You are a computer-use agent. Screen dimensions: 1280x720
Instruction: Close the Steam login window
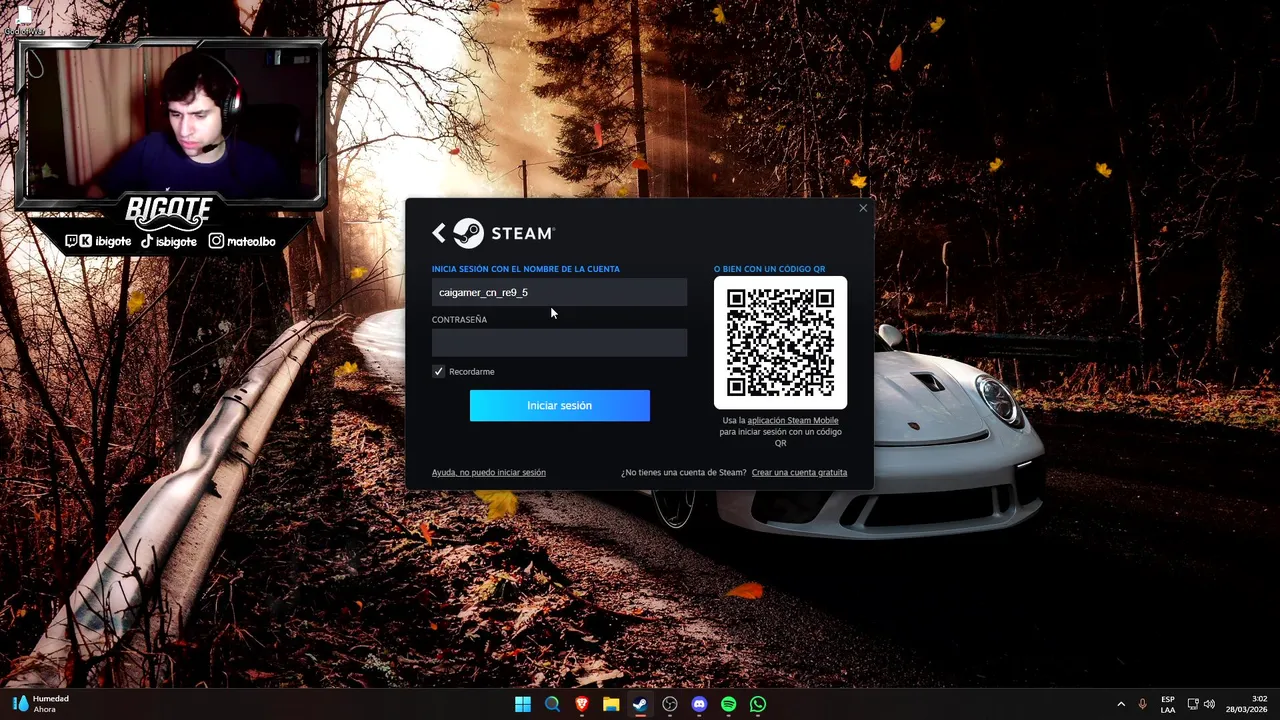[863, 208]
